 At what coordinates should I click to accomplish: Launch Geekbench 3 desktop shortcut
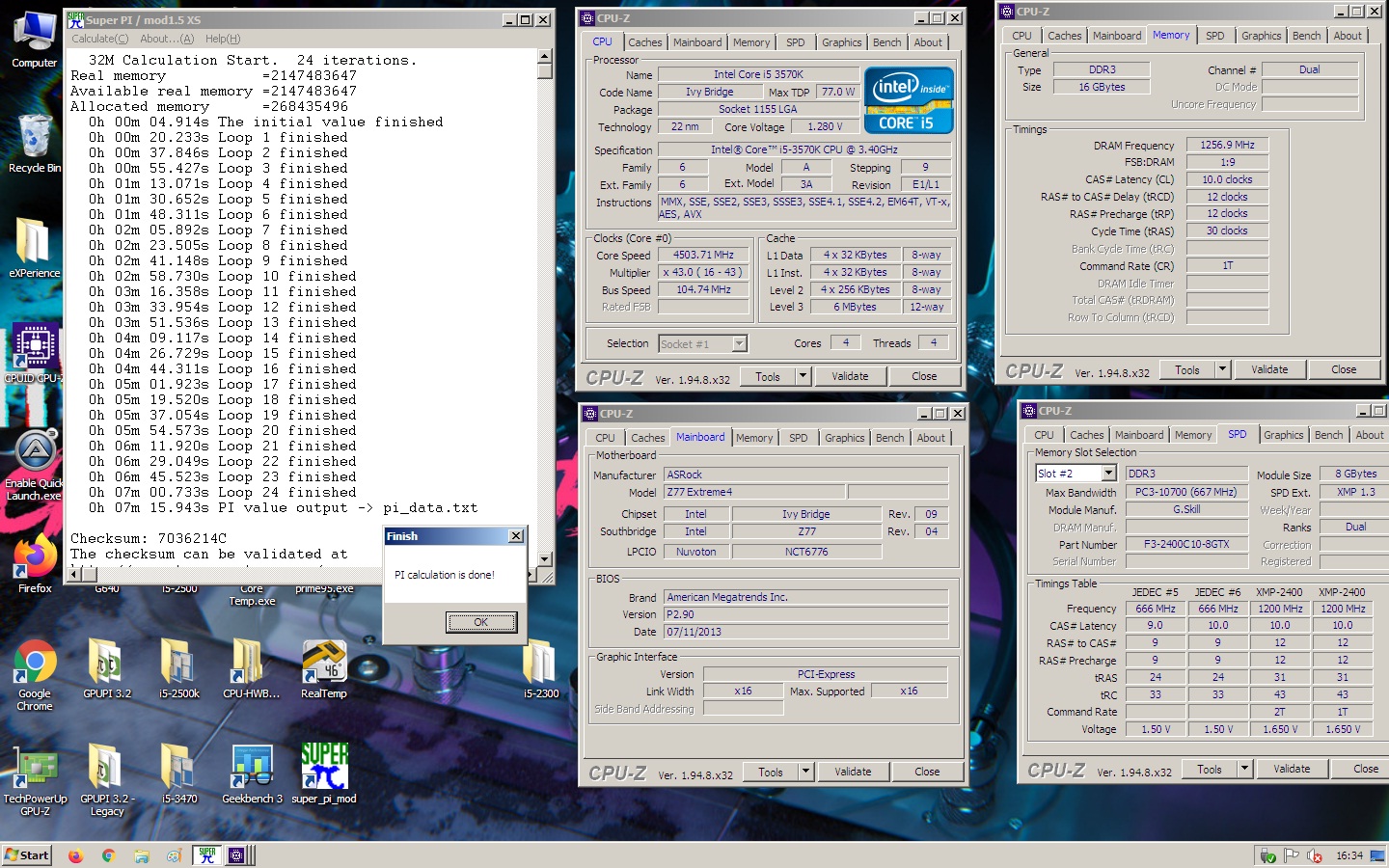[x=252, y=773]
